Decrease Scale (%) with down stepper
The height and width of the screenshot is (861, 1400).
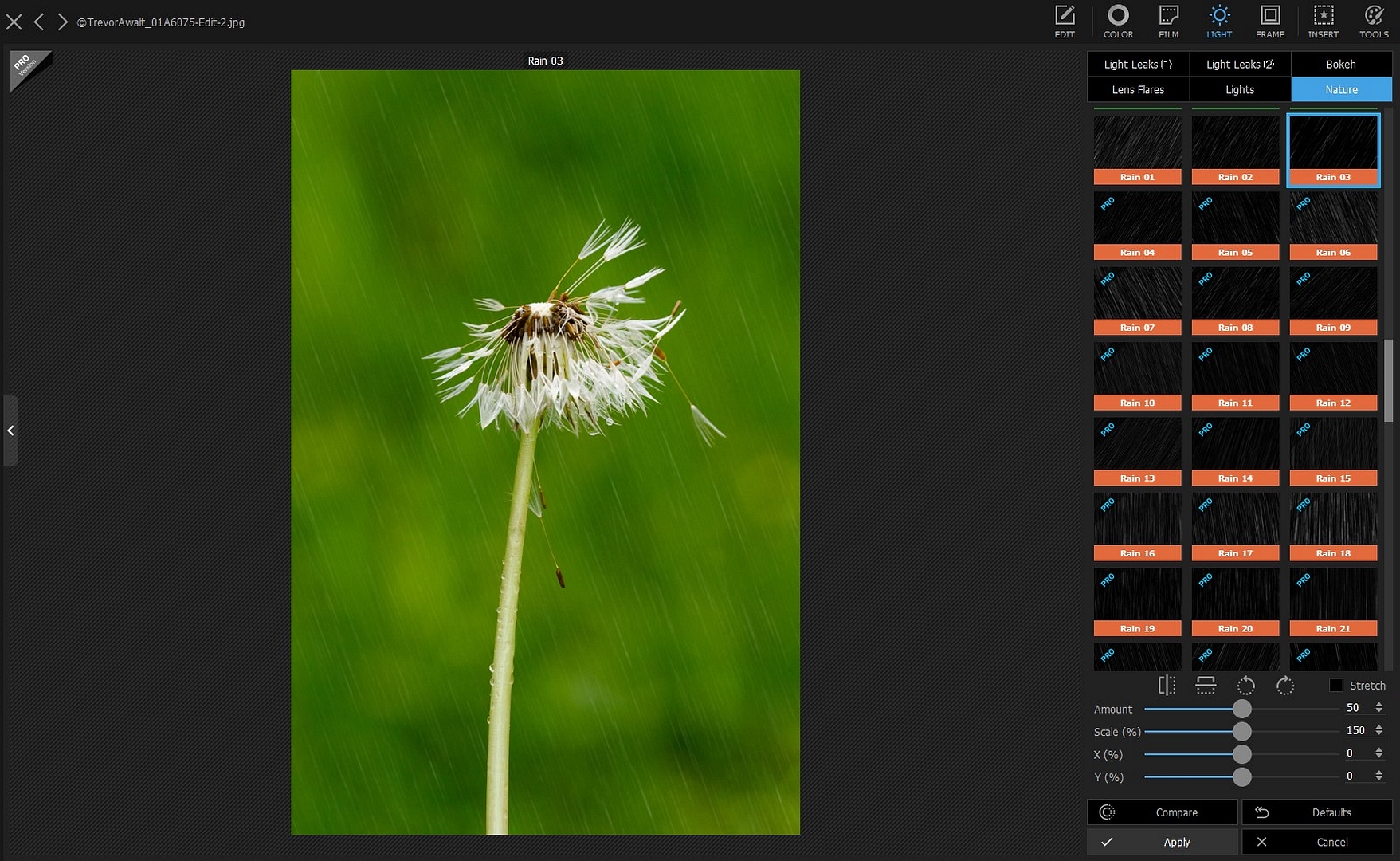coord(1379,734)
